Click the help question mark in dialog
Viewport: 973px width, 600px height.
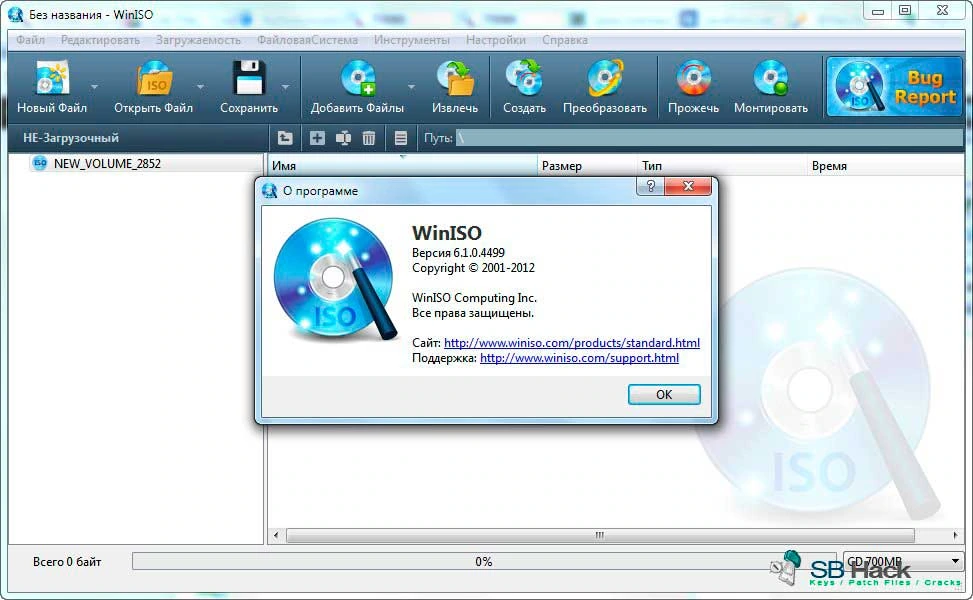click(650, 186)
